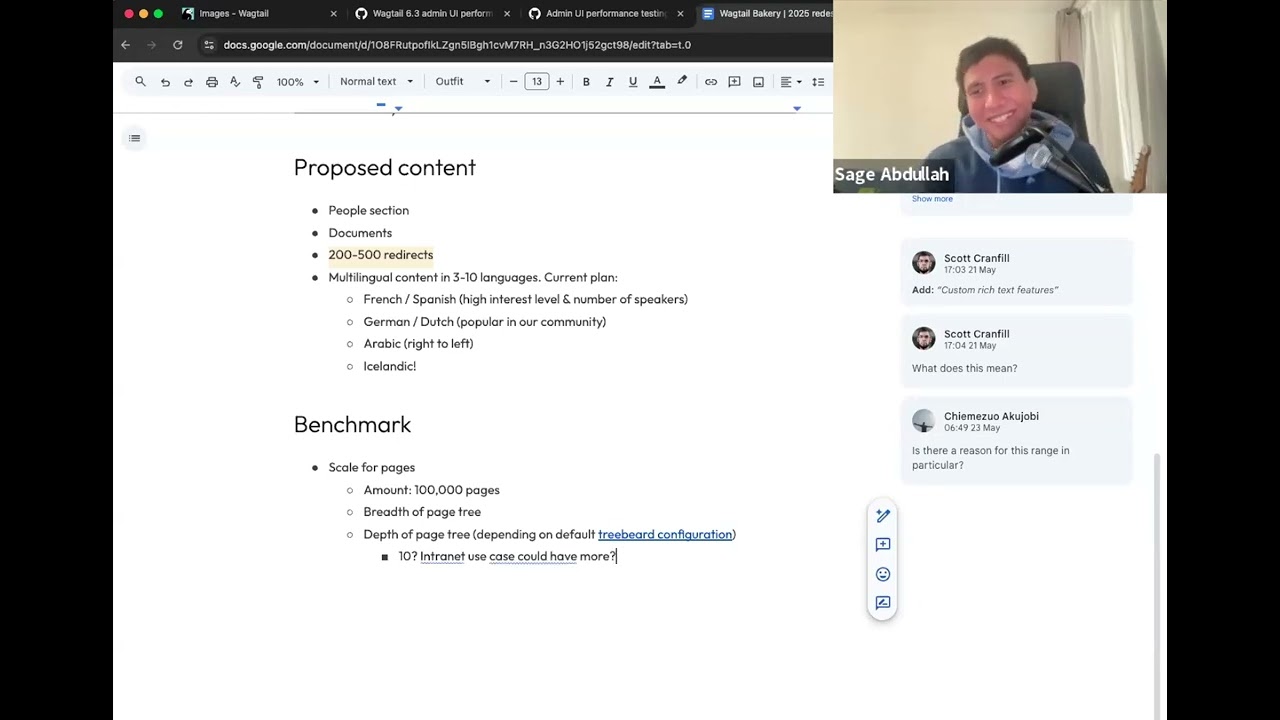The height and width of the screenshot is (720, 1280).
Task: Click Show more in comments
Action: (x=932, y=199)
